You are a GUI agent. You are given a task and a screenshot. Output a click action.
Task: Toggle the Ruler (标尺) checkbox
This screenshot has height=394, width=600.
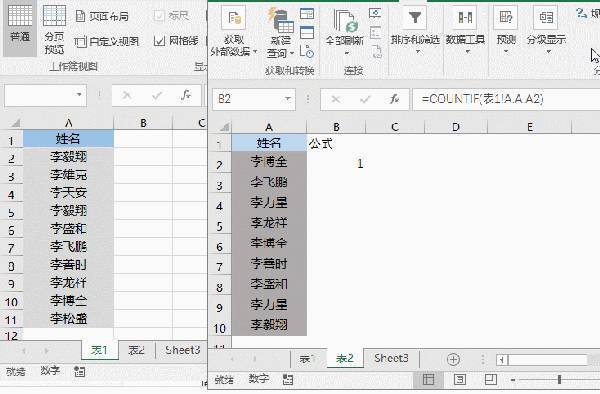pyautogui.click(x=159, y=16)
